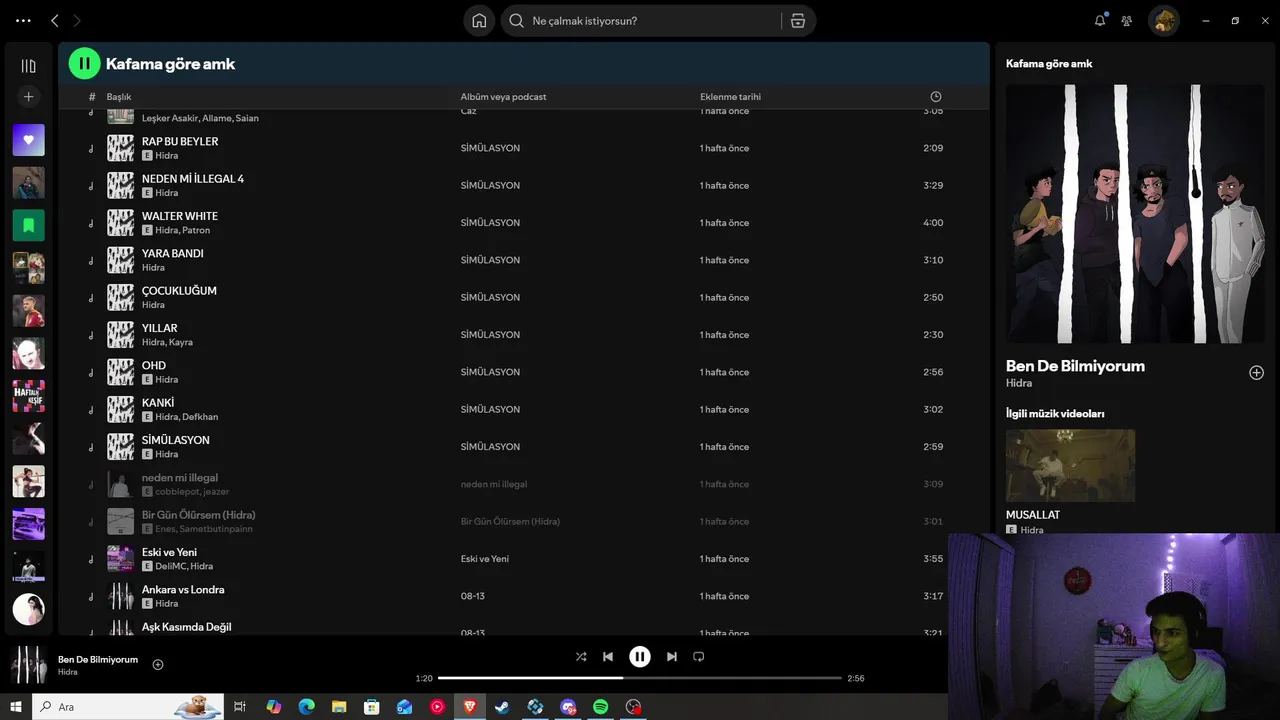Open the notifications bell
The width and height of the screenshot is (1280, 720).
tap(1100, 20)
